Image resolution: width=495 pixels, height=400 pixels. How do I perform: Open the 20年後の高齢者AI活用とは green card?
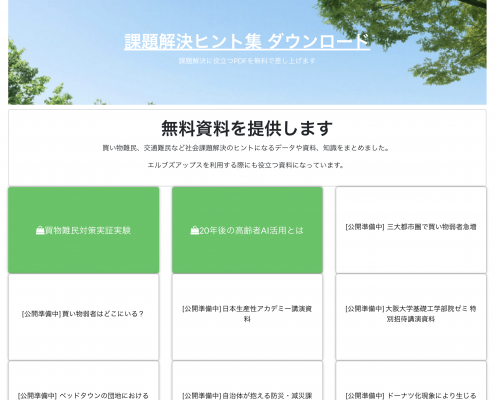pos(247,230)
